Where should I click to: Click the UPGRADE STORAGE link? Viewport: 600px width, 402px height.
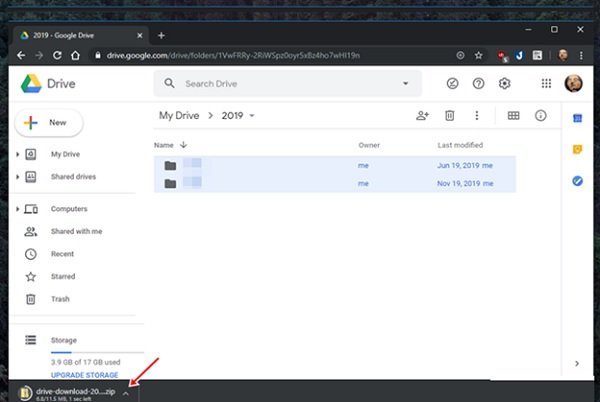tap(85, 375)
